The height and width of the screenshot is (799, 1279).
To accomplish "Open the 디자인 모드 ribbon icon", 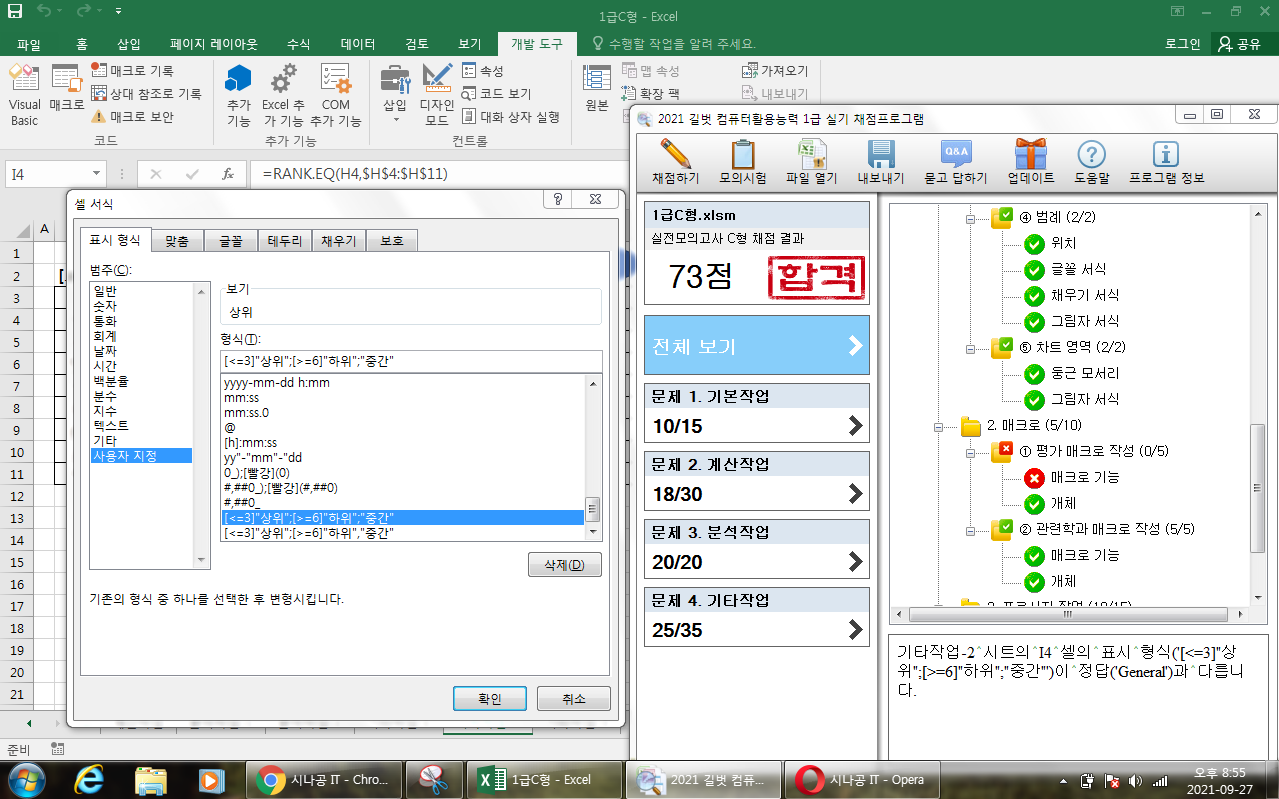I will (437, 96).
